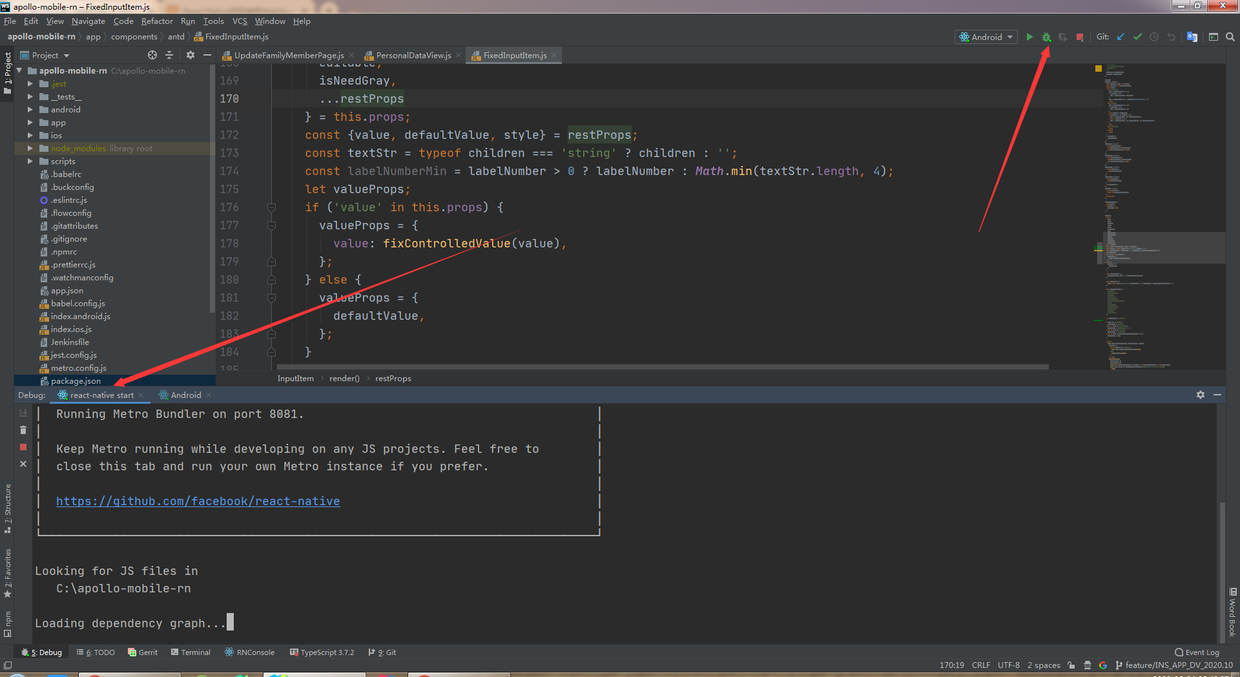The image size is (1240, 677).
Task: Expand the .jest folder
Action: click(31, 84)
